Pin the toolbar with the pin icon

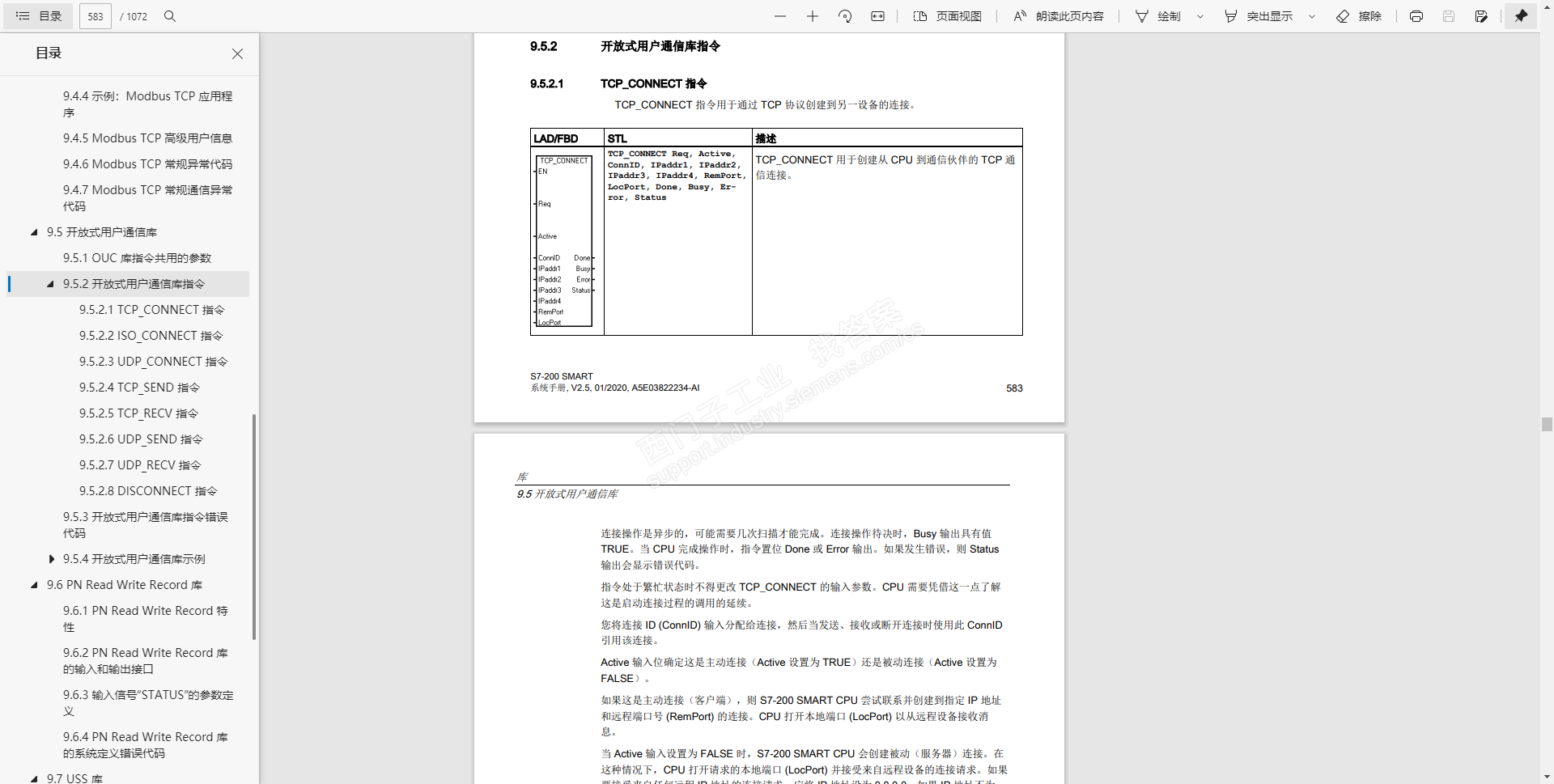coord(1522,16)
